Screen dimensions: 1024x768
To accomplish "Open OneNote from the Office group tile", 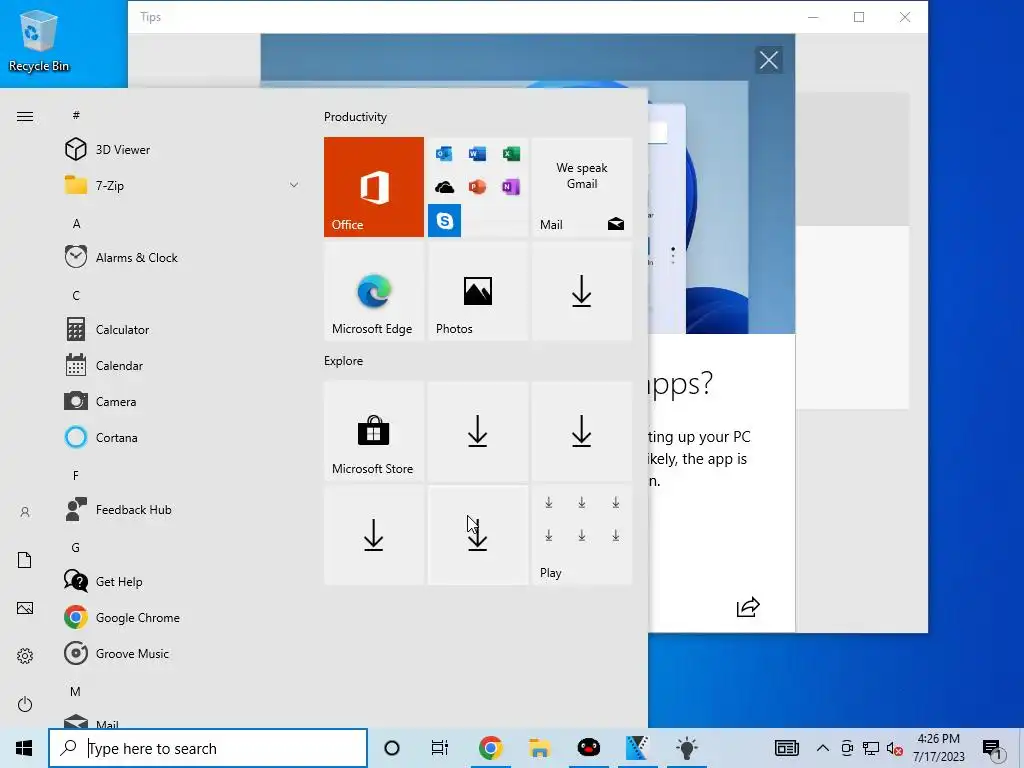I will tap(511, 187).
